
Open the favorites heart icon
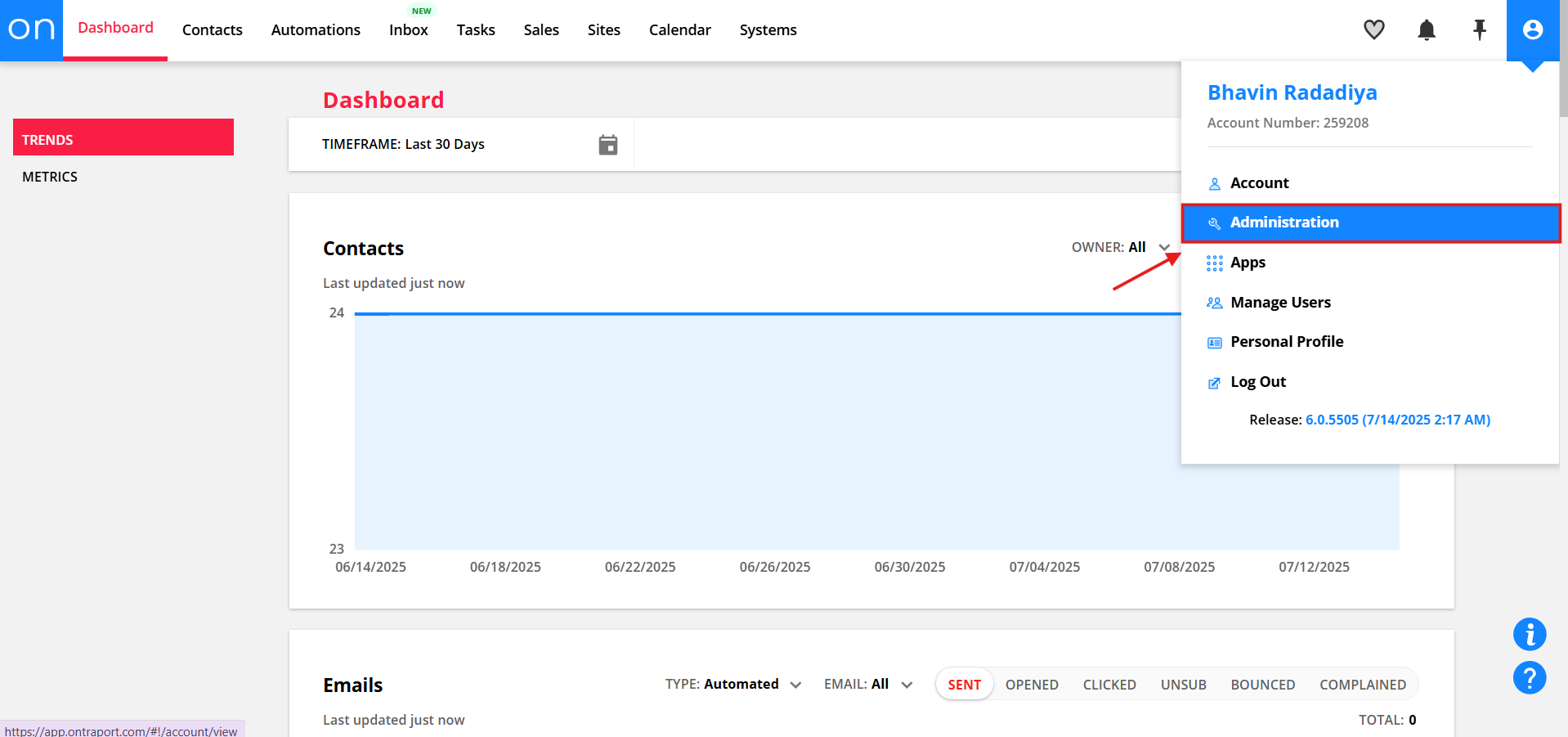(x=1374, y=30)
